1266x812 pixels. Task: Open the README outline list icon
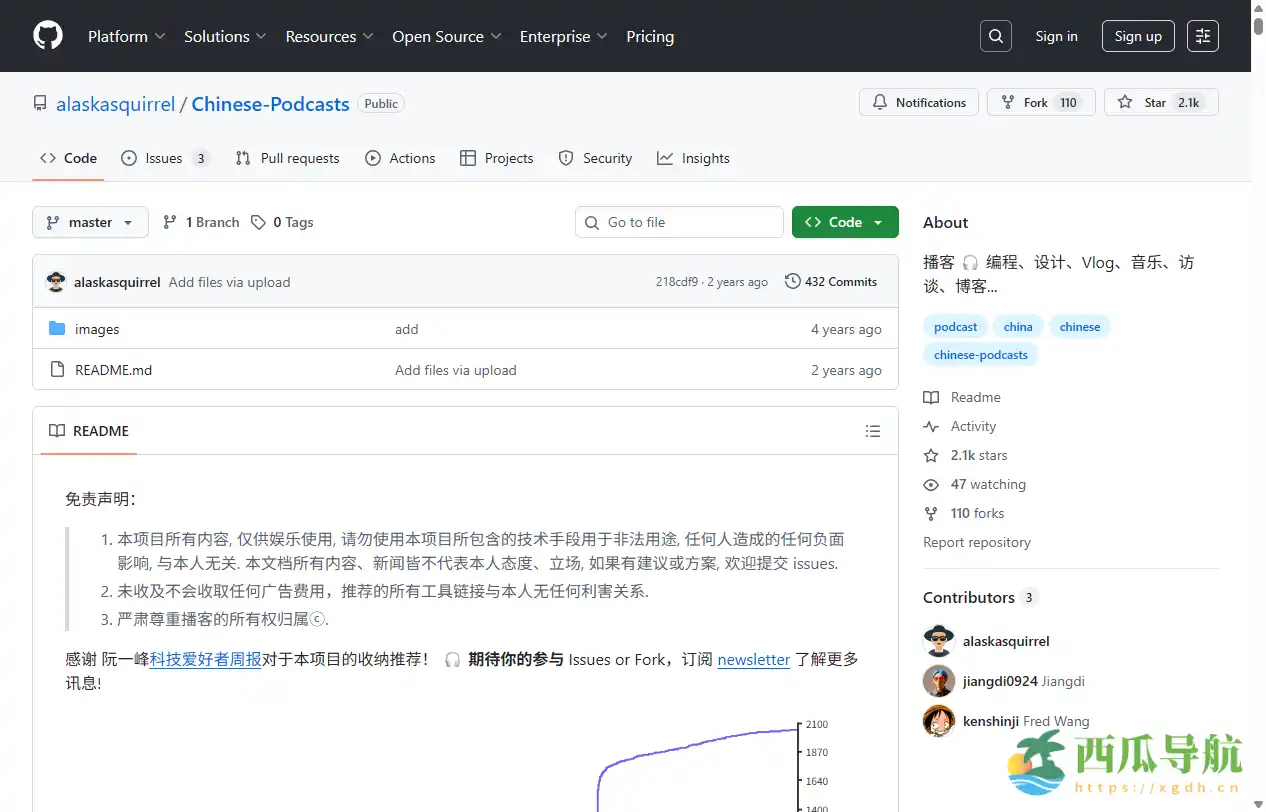click(873, 431)
